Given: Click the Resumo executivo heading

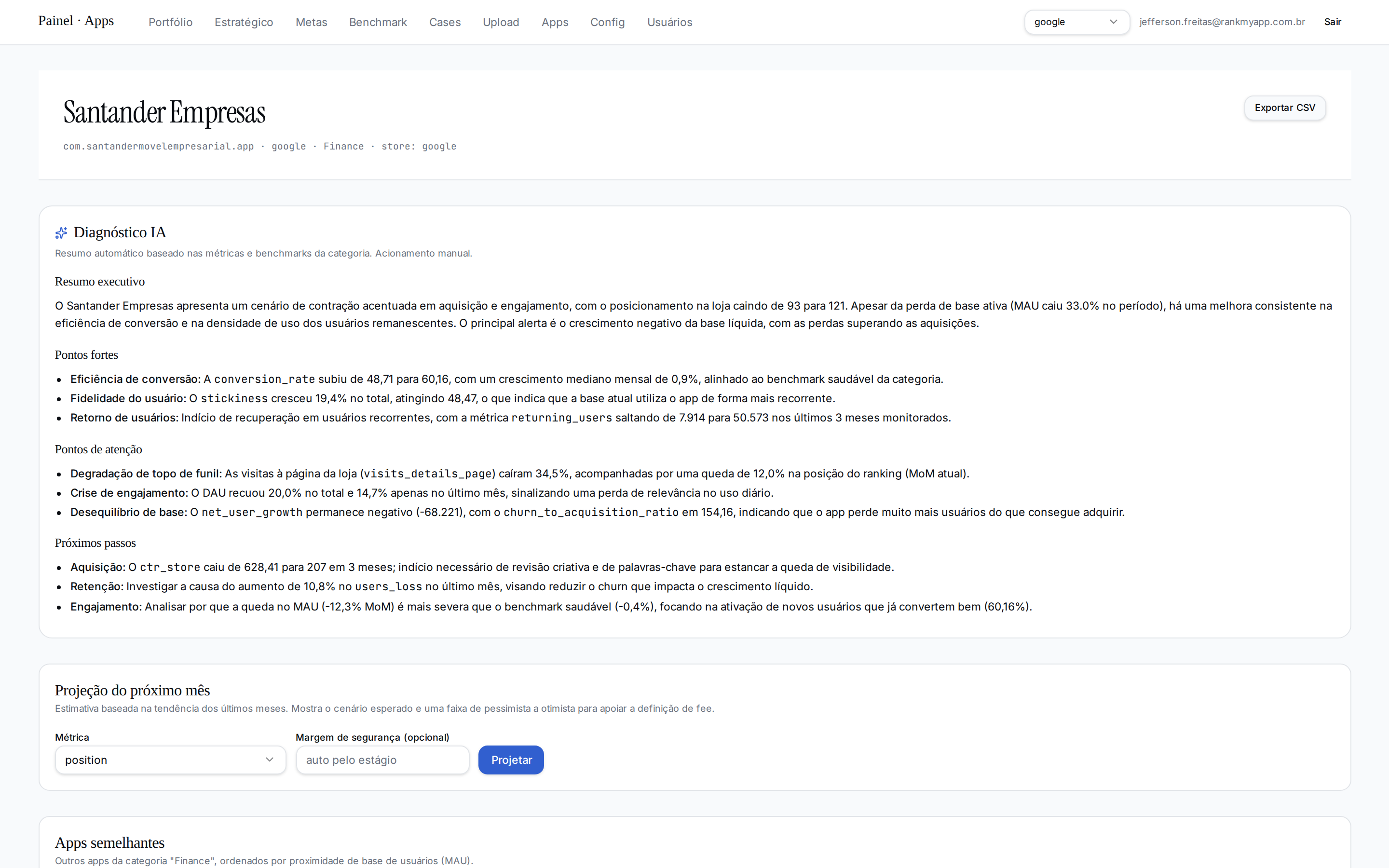Looking at the screenshot, I should (x=100, y=281).
